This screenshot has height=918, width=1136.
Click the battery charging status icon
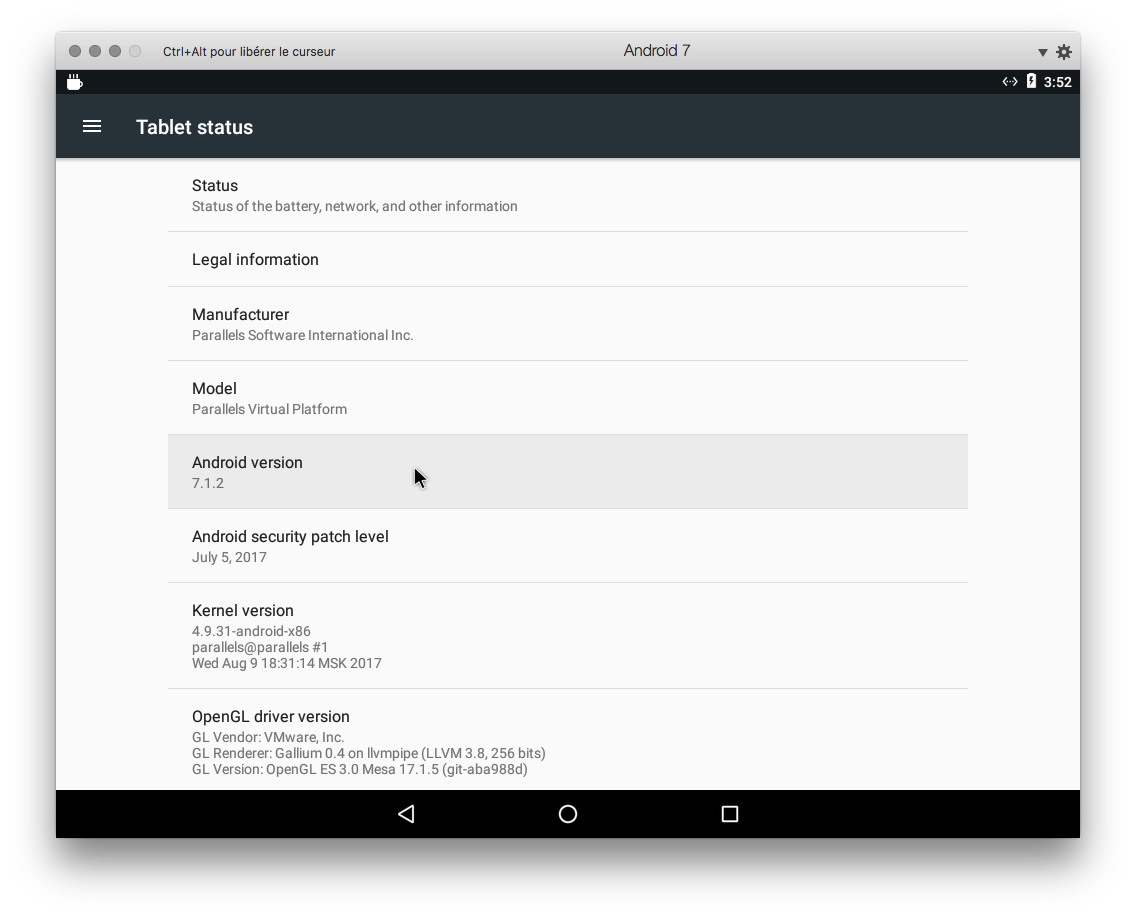[1031, 81]
